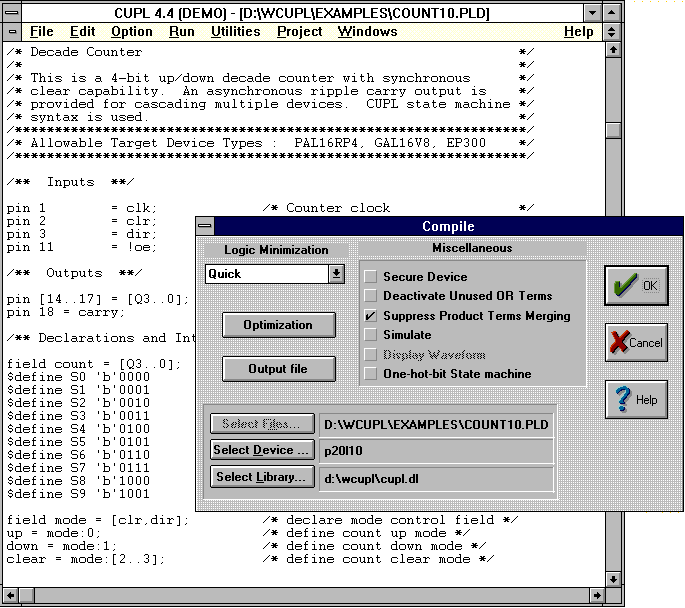The height and width of the screenshot is (608, 685).
Task: Click the document restore arrows icon
Action: (612, 32)
